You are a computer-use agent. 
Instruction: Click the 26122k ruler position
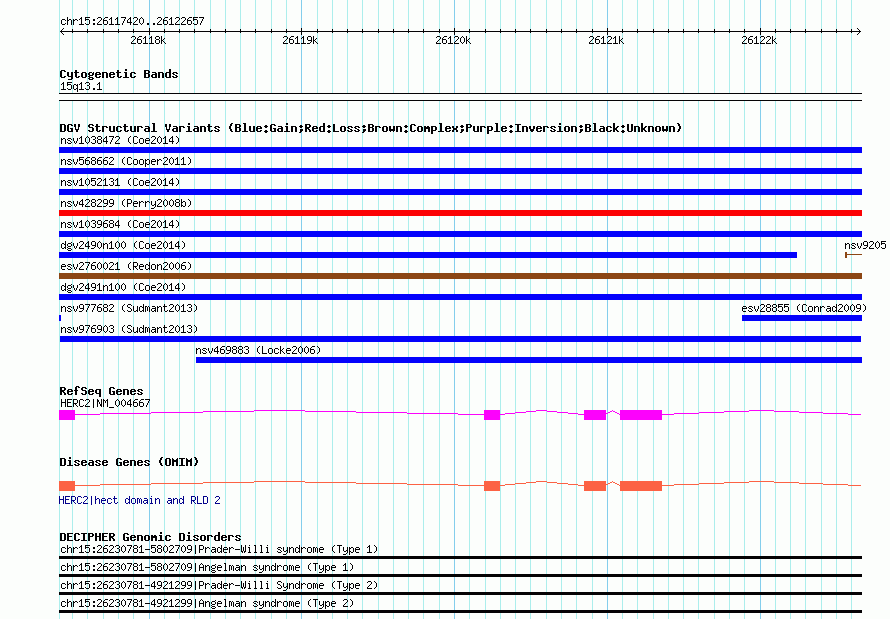tap(759, 40)
